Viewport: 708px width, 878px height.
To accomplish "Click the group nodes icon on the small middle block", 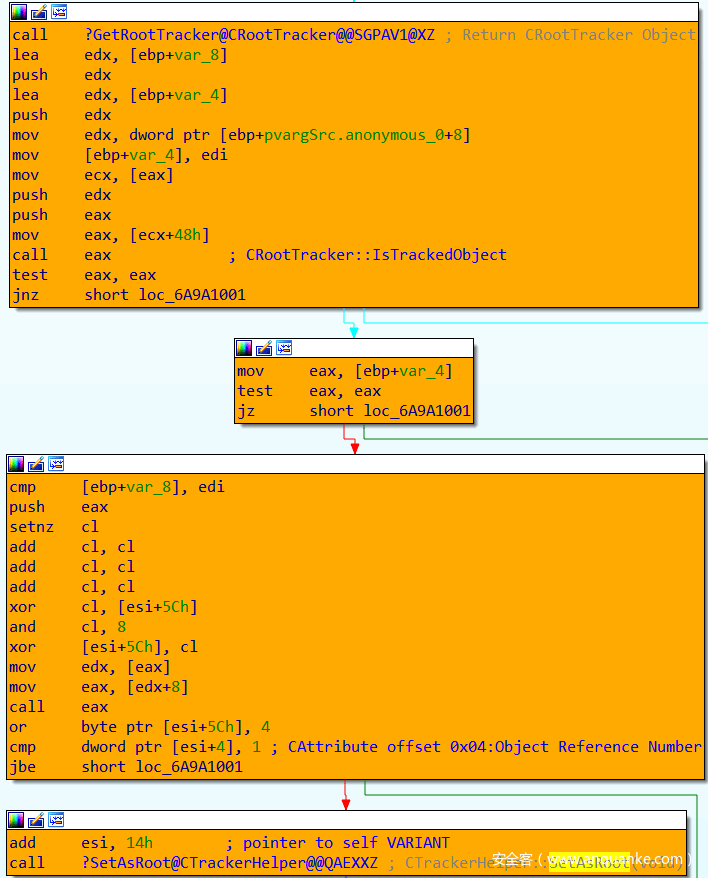I will point(284,348).
